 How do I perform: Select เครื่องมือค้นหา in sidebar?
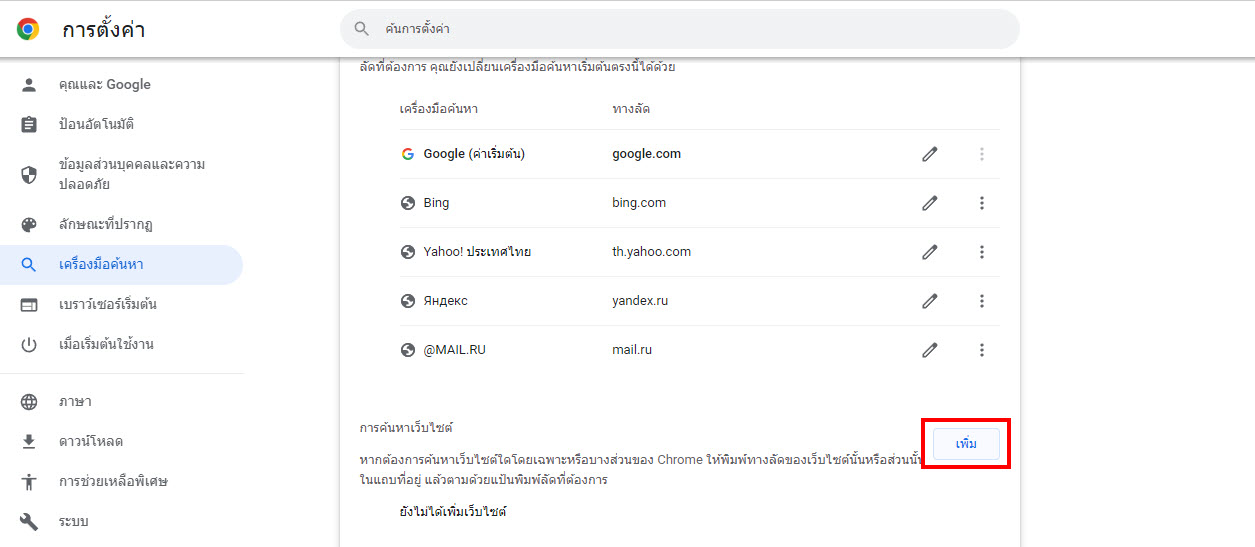(121, 265)
